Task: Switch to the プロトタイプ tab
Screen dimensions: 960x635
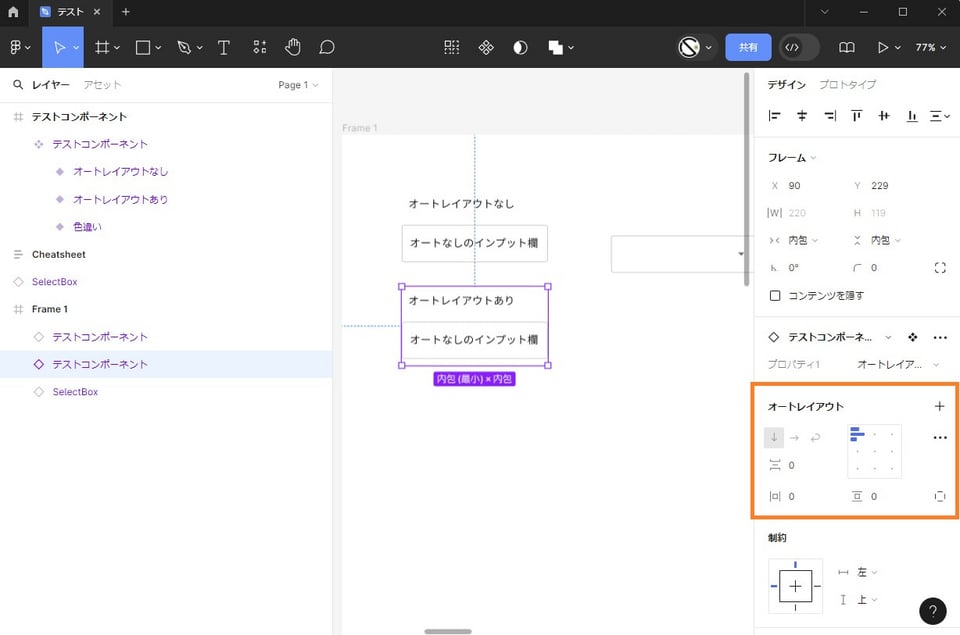Action: [847, 85]
